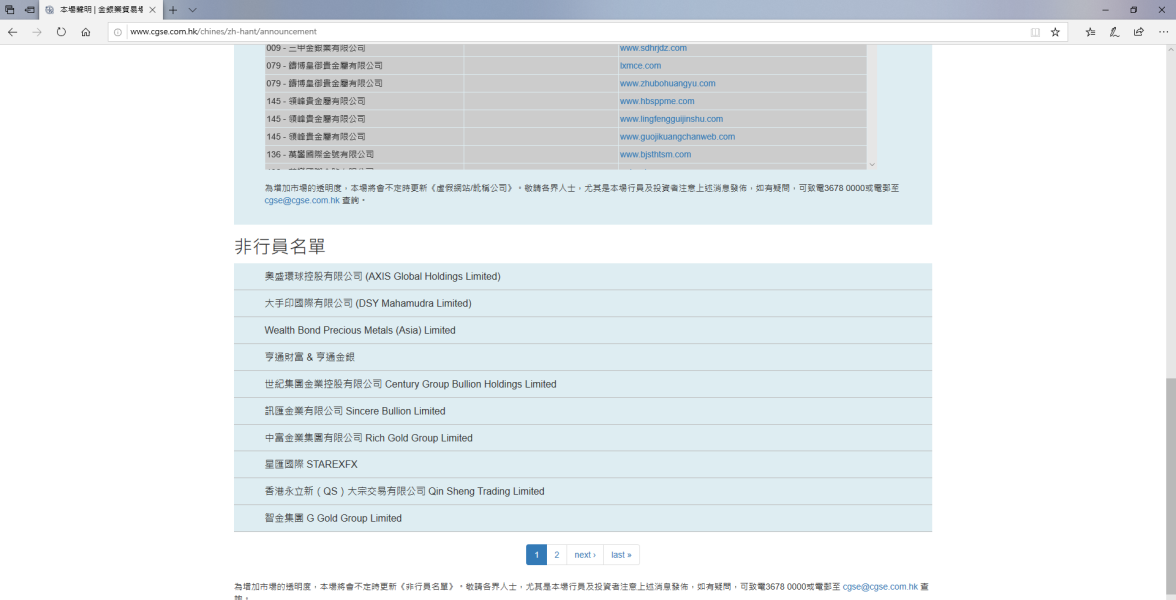This screenshot has width=1176, height=600.
Task: Share this page using share icon
Action: 1138,32
